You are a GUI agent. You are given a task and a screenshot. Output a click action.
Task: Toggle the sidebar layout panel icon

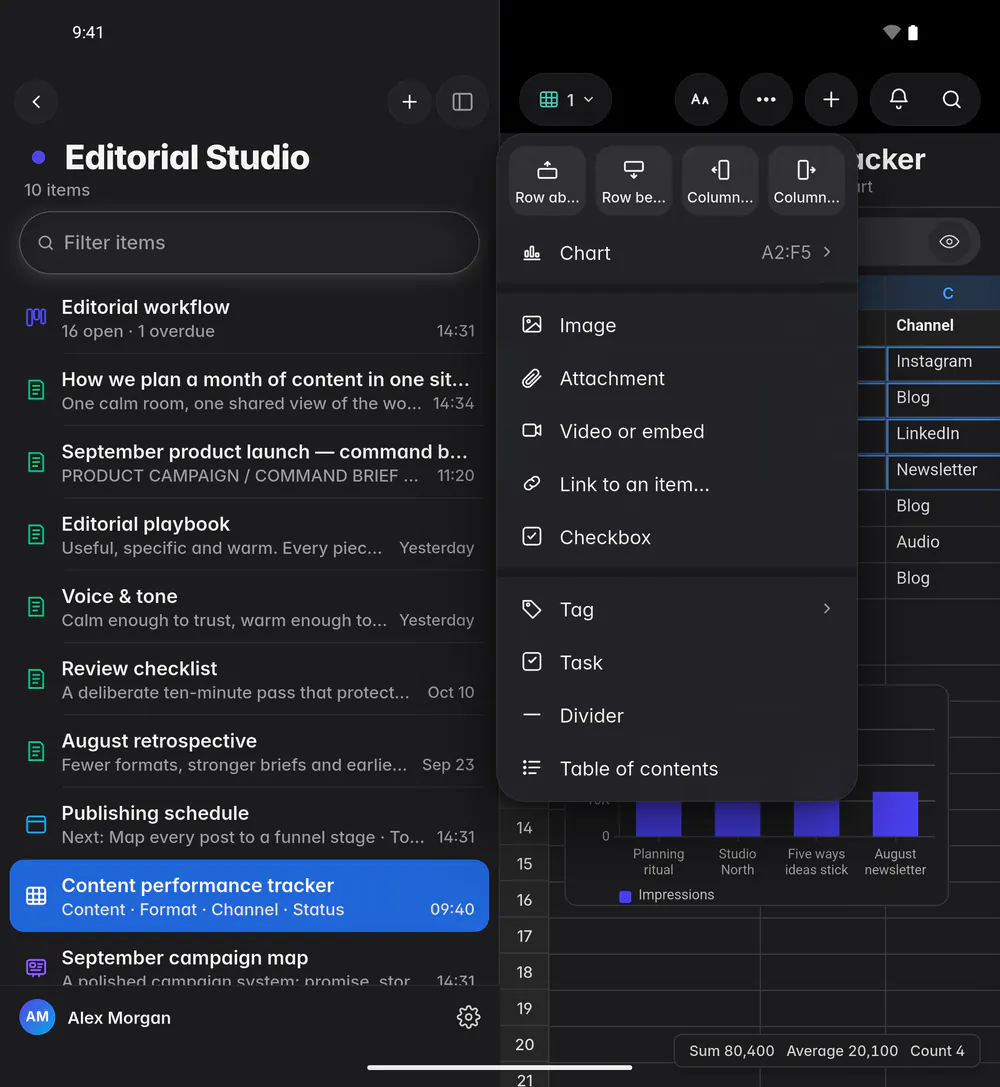[x=462, y=102]
